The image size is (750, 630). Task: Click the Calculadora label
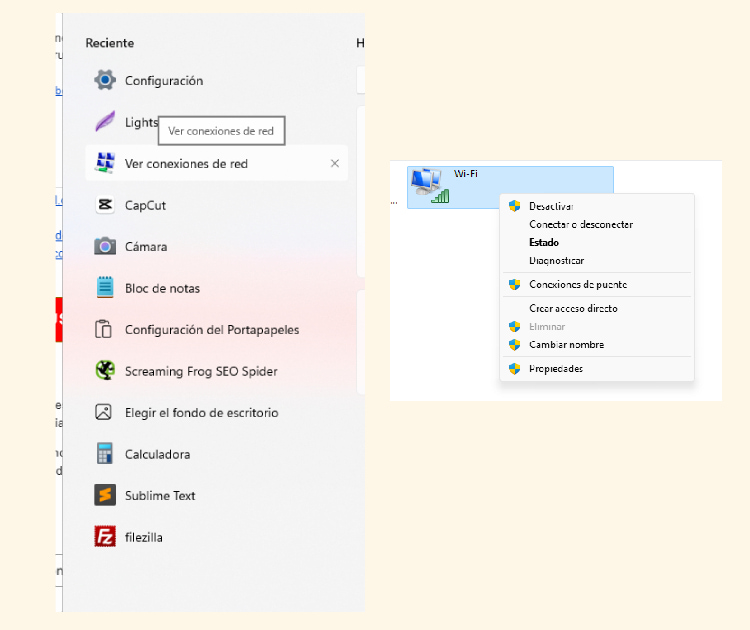tap(157, 454)
